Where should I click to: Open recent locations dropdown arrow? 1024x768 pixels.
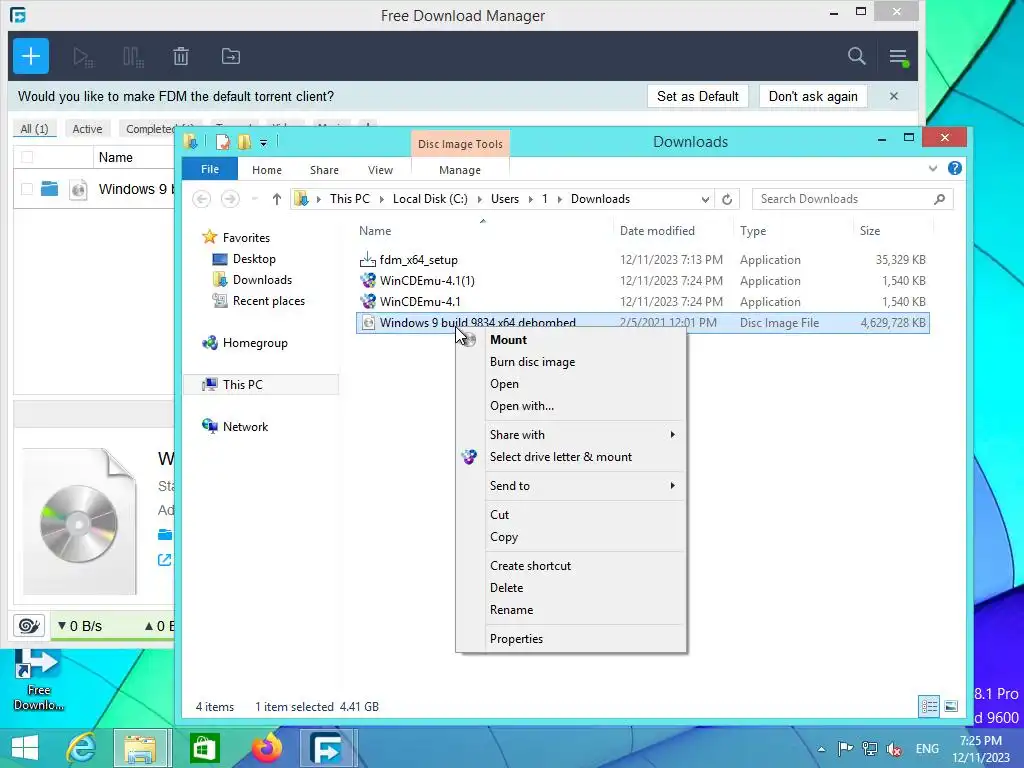pos(255,199)
